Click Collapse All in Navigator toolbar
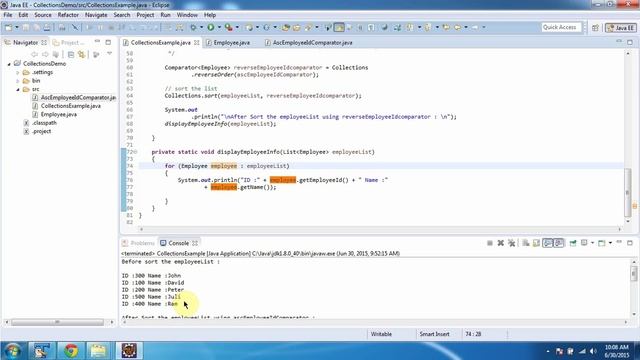The width and height of the screenshot is (640, 360). pos(71,54)
